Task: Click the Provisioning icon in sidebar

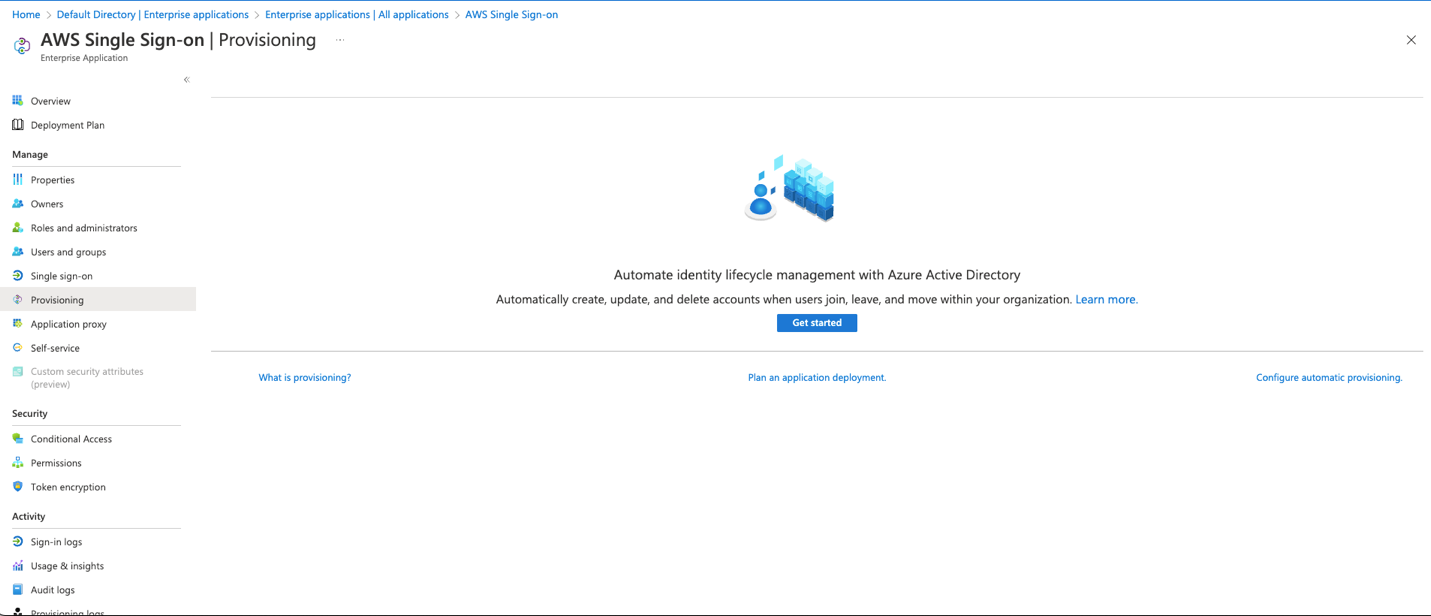Action: 17,300
